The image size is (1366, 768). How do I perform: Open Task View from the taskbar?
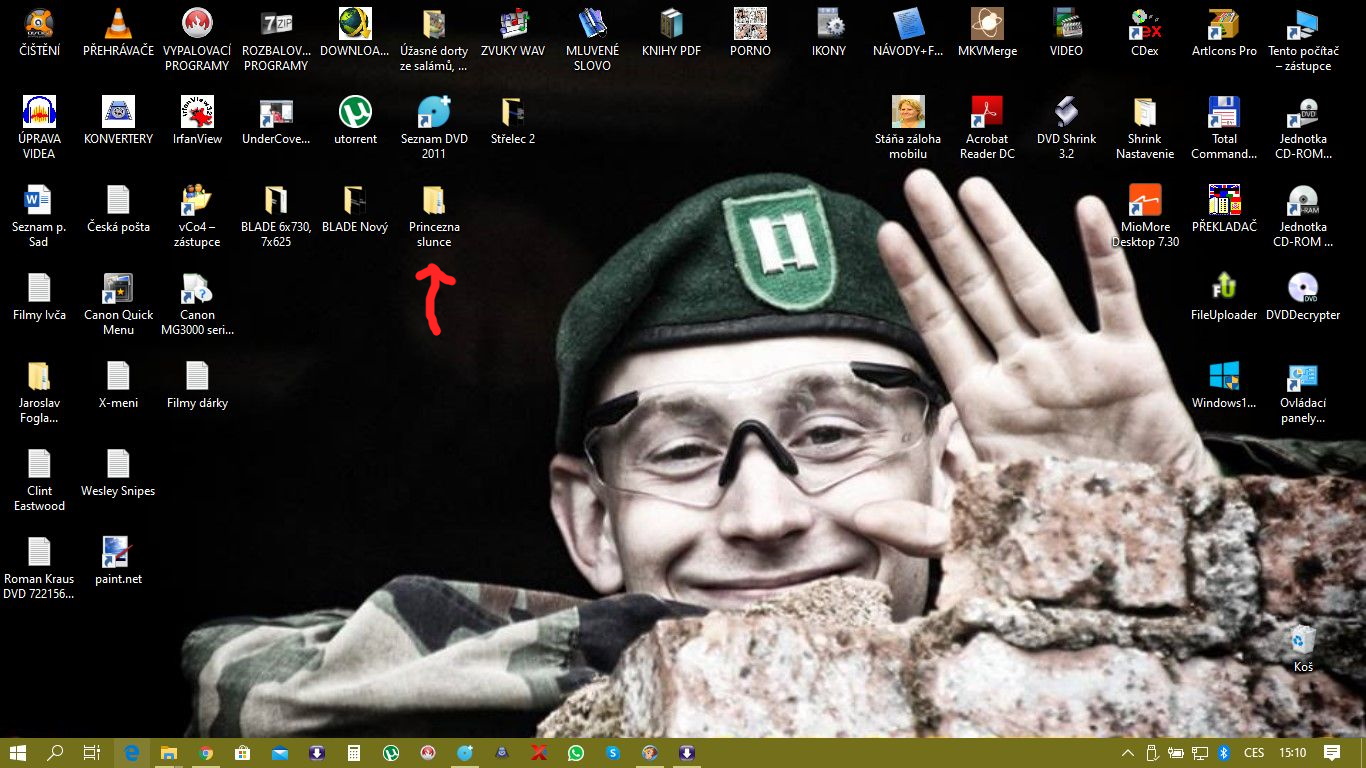point(92,753)
